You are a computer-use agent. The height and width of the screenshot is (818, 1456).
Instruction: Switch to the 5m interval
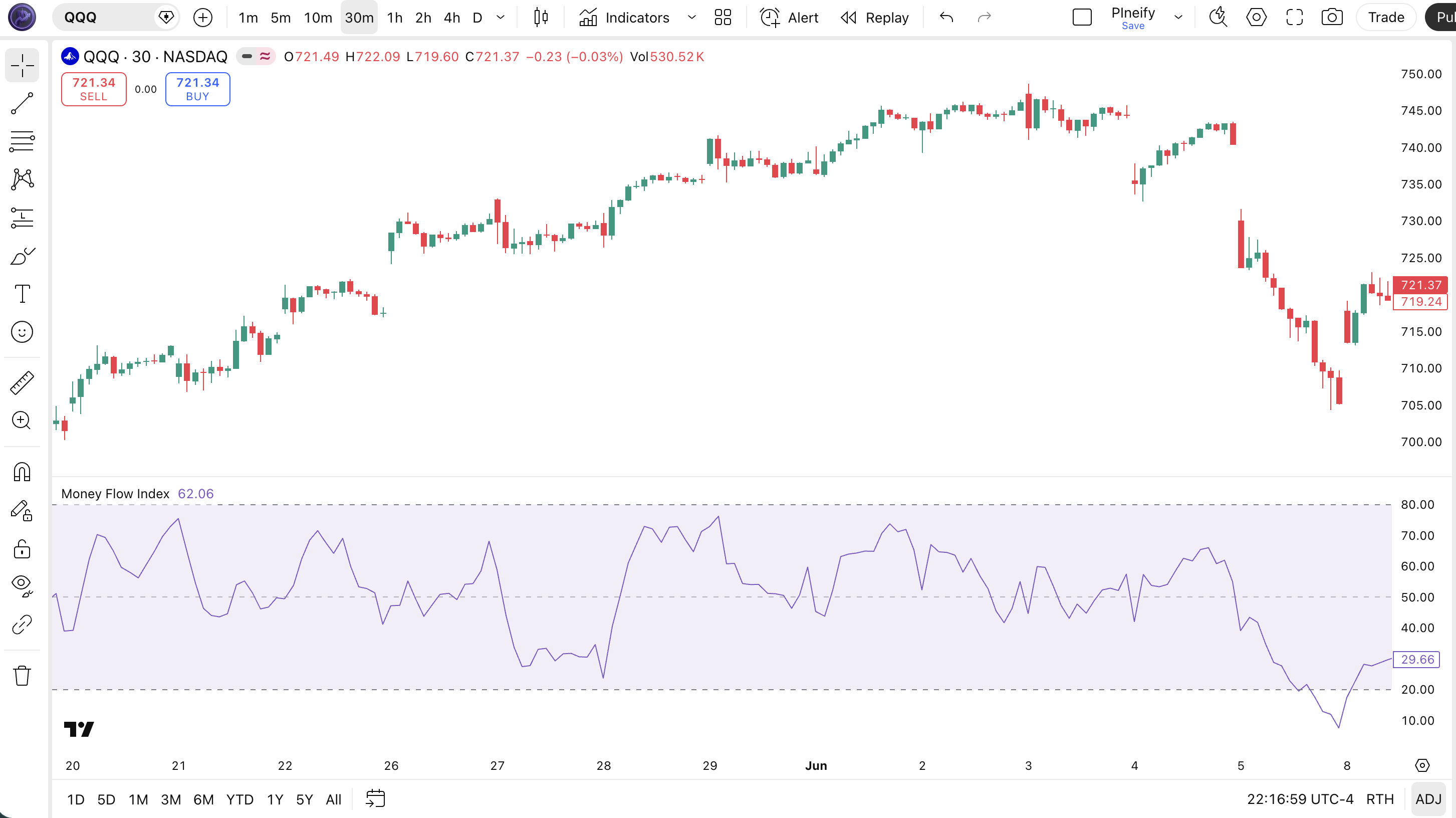point(281,18)
